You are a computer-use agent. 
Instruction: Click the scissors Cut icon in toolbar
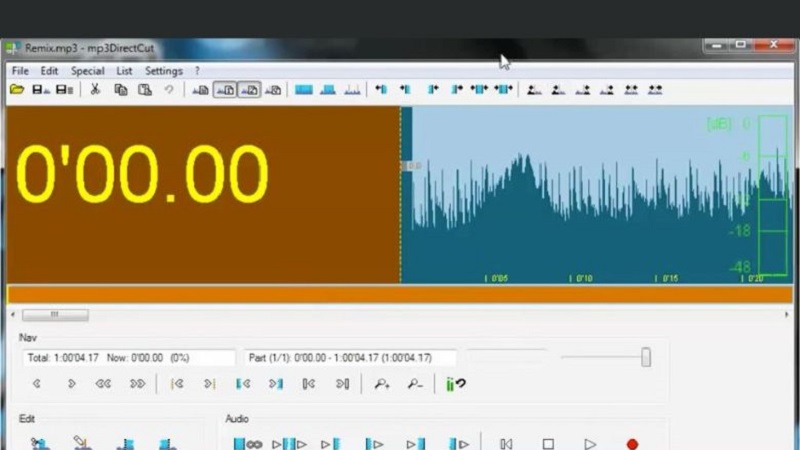[x=95, y=90]
